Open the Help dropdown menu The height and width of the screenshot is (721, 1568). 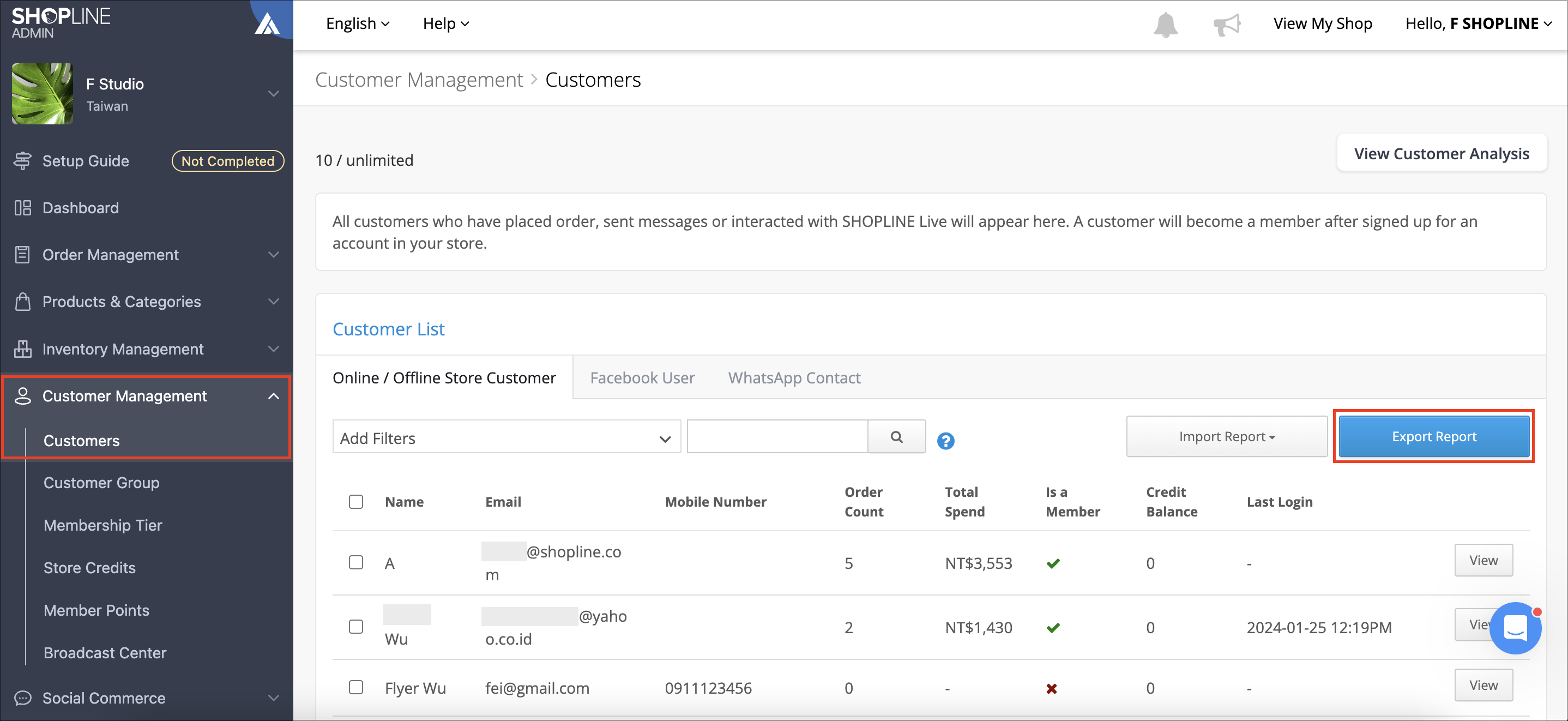tap(446, 24)
